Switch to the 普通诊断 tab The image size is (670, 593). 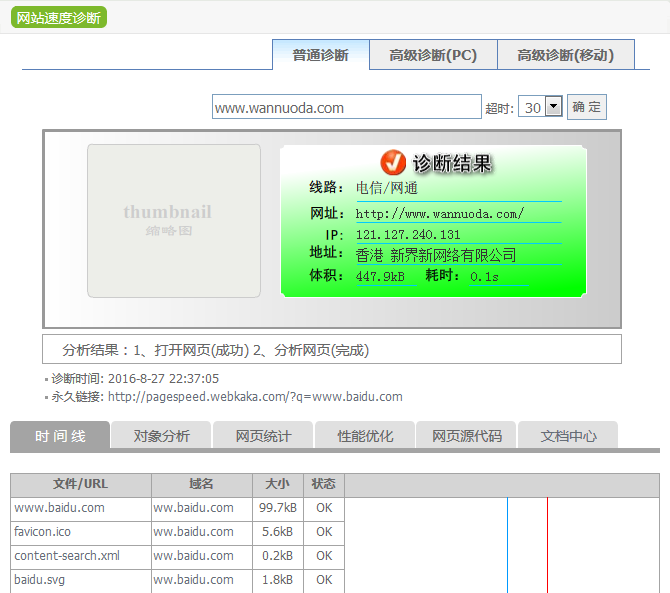[320, 55]
